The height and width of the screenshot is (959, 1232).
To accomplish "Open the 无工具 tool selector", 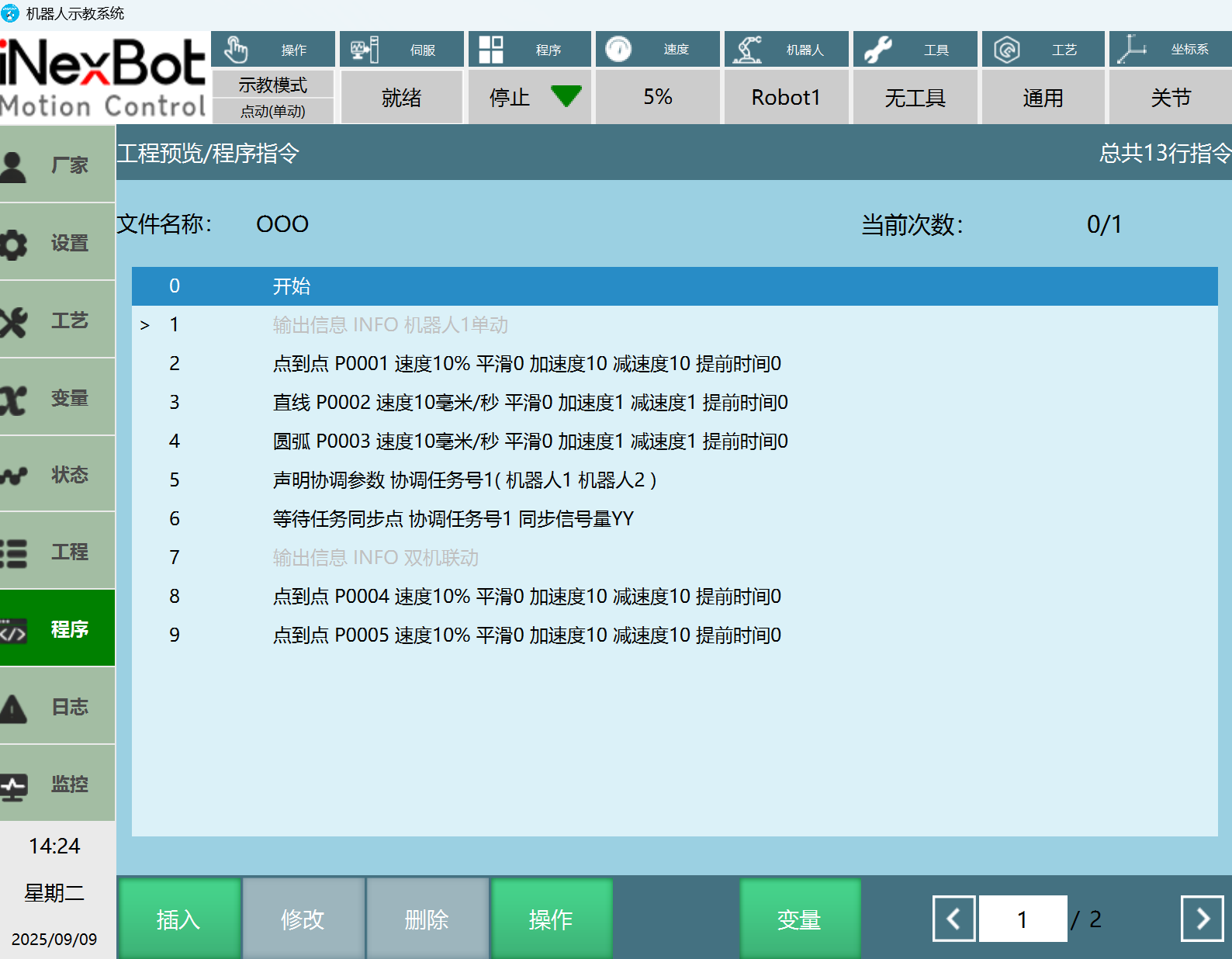I will pyautogui.click(x=915, y=98).
